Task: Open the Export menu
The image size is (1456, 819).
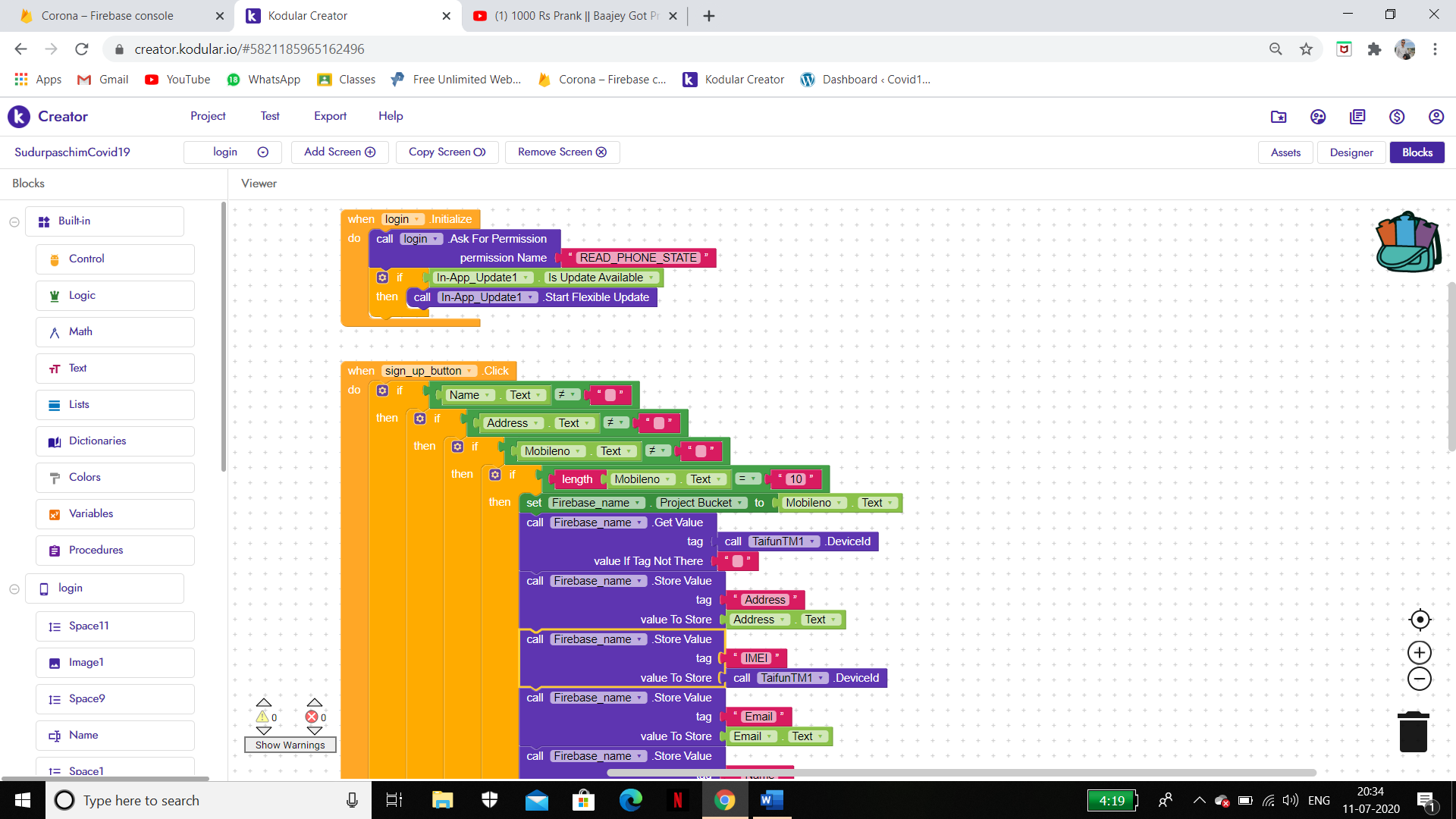Action: [330, 116]
